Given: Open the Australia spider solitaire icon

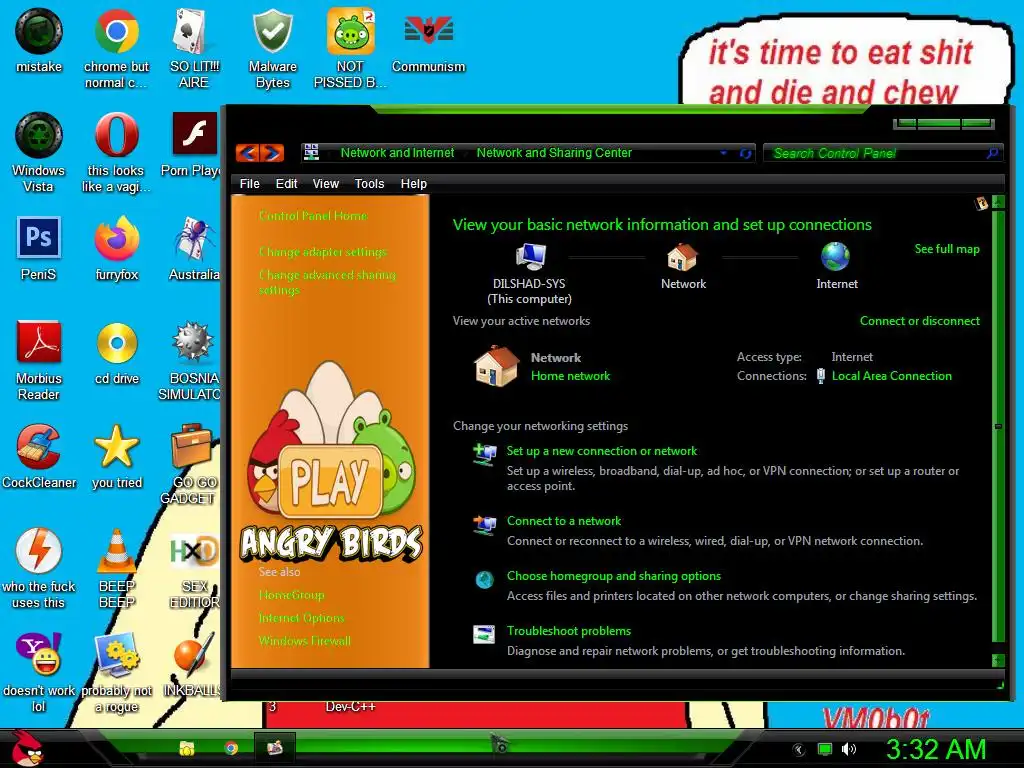Looking at the screenshot, I should 194,248.
